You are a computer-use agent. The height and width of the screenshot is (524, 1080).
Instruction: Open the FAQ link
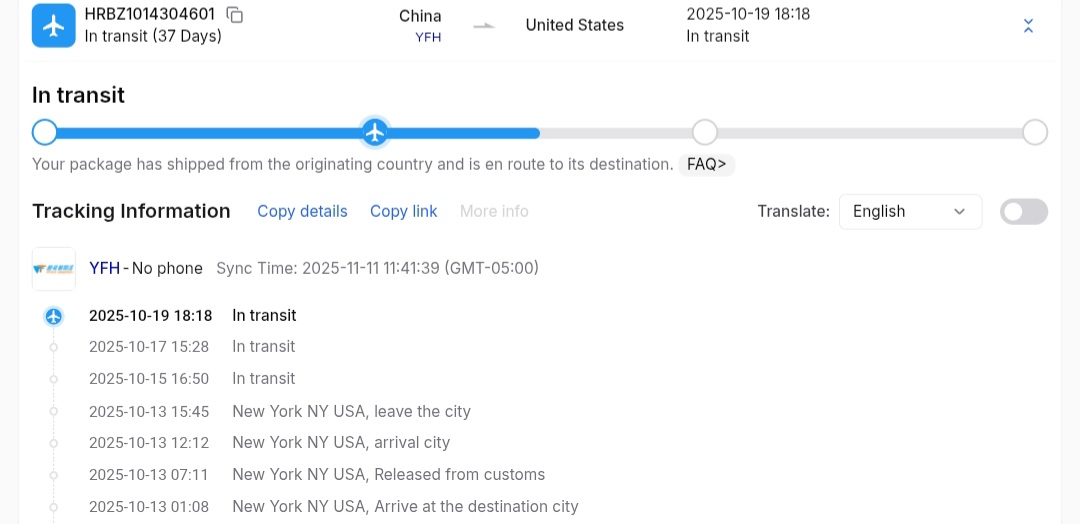(706, 164)
